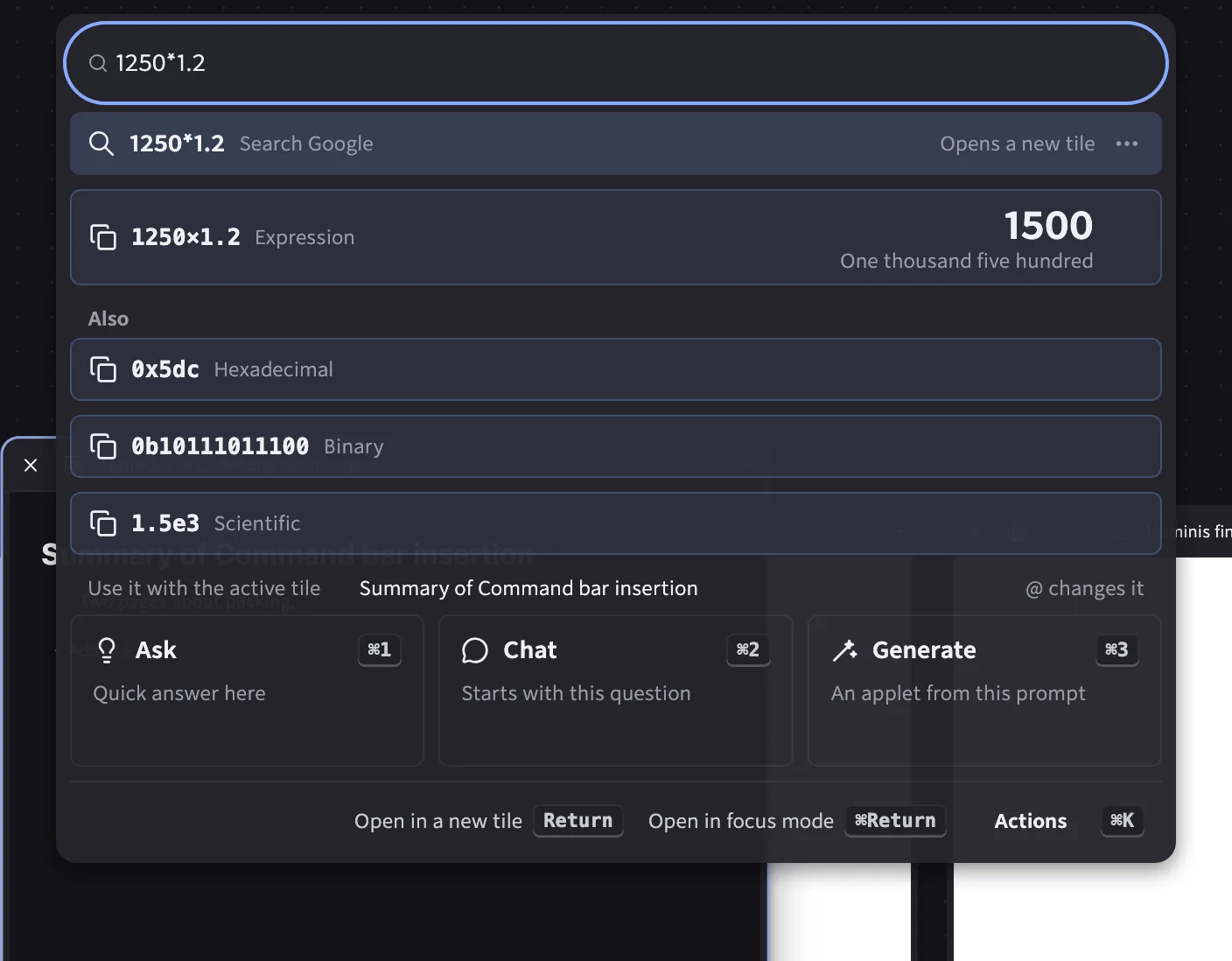1232x961 pixels.
Task: Click 'Summary of Command bar insertion' tile name
Action: click(528, 588)
